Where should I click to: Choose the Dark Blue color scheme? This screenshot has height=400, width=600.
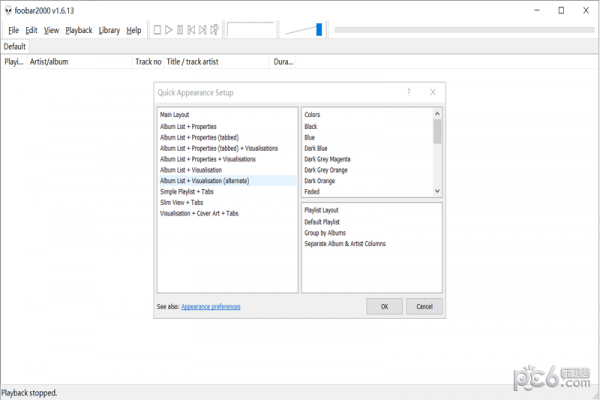[x=316, y=149]
